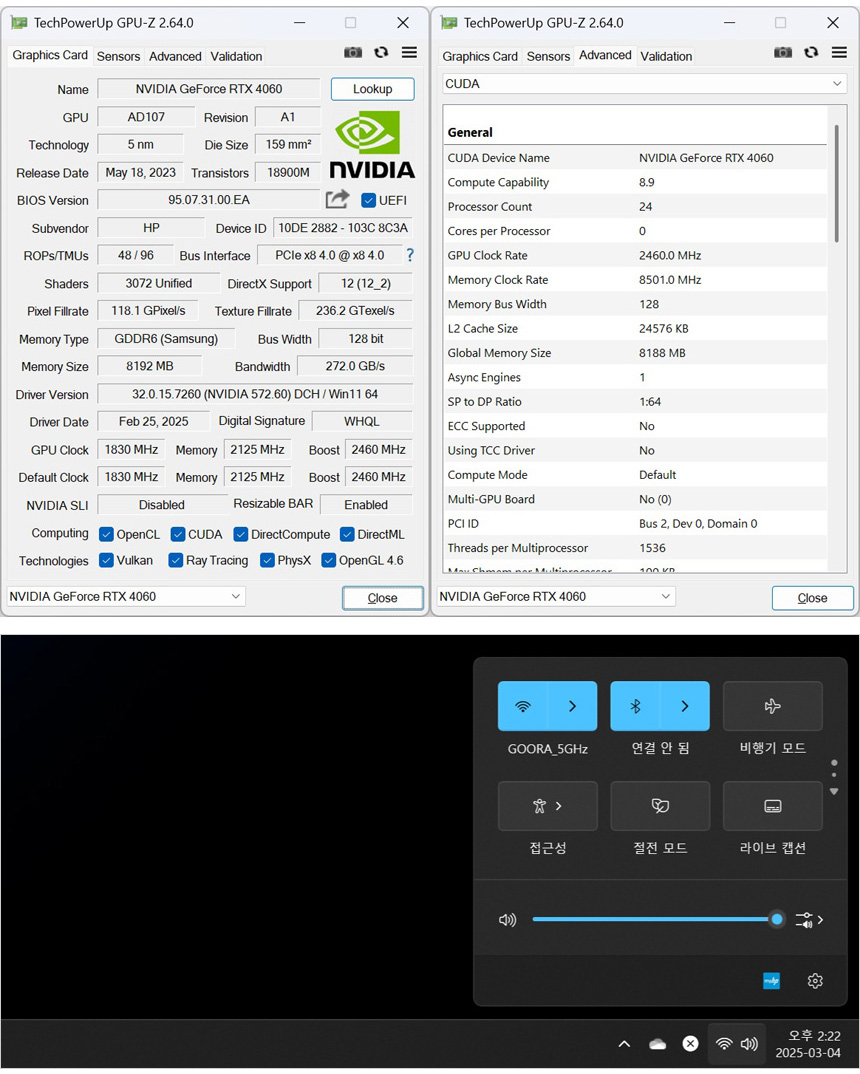This screenshot has height=1074, width=860.
Task: Switch to the Validation tab in right window
Action: (x=666, y=56)
